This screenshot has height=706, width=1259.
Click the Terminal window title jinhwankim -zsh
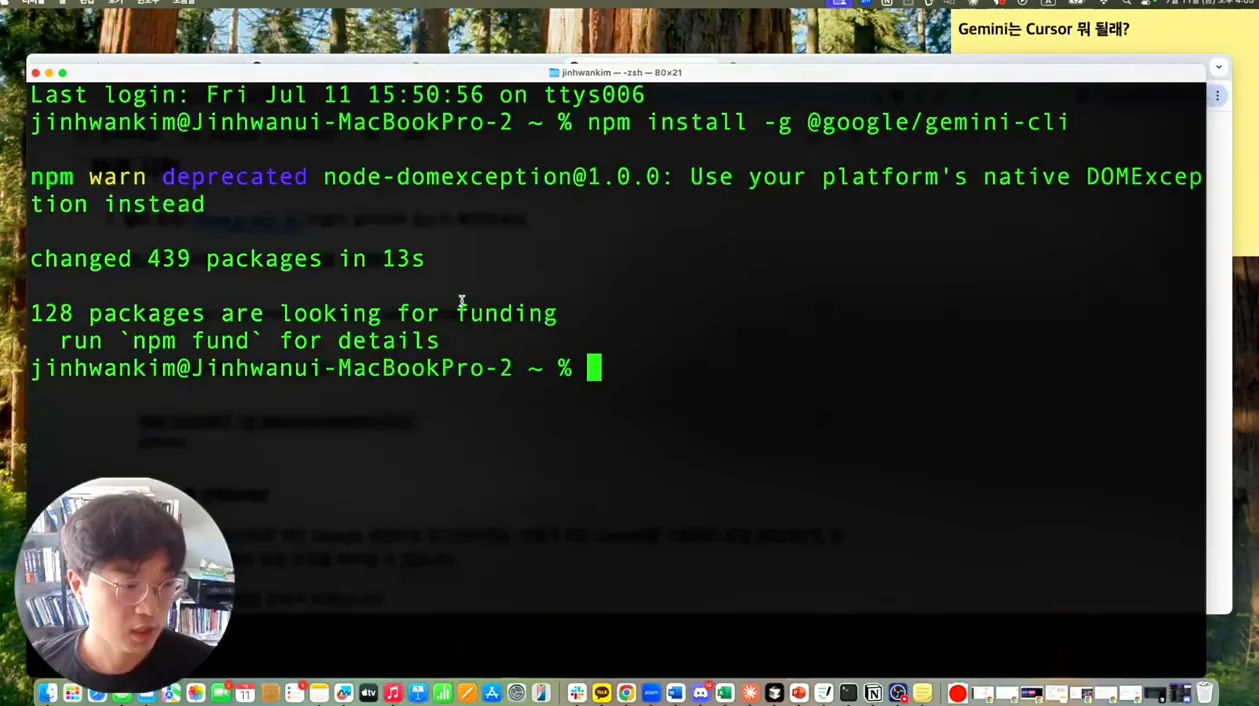click(621, 72)
